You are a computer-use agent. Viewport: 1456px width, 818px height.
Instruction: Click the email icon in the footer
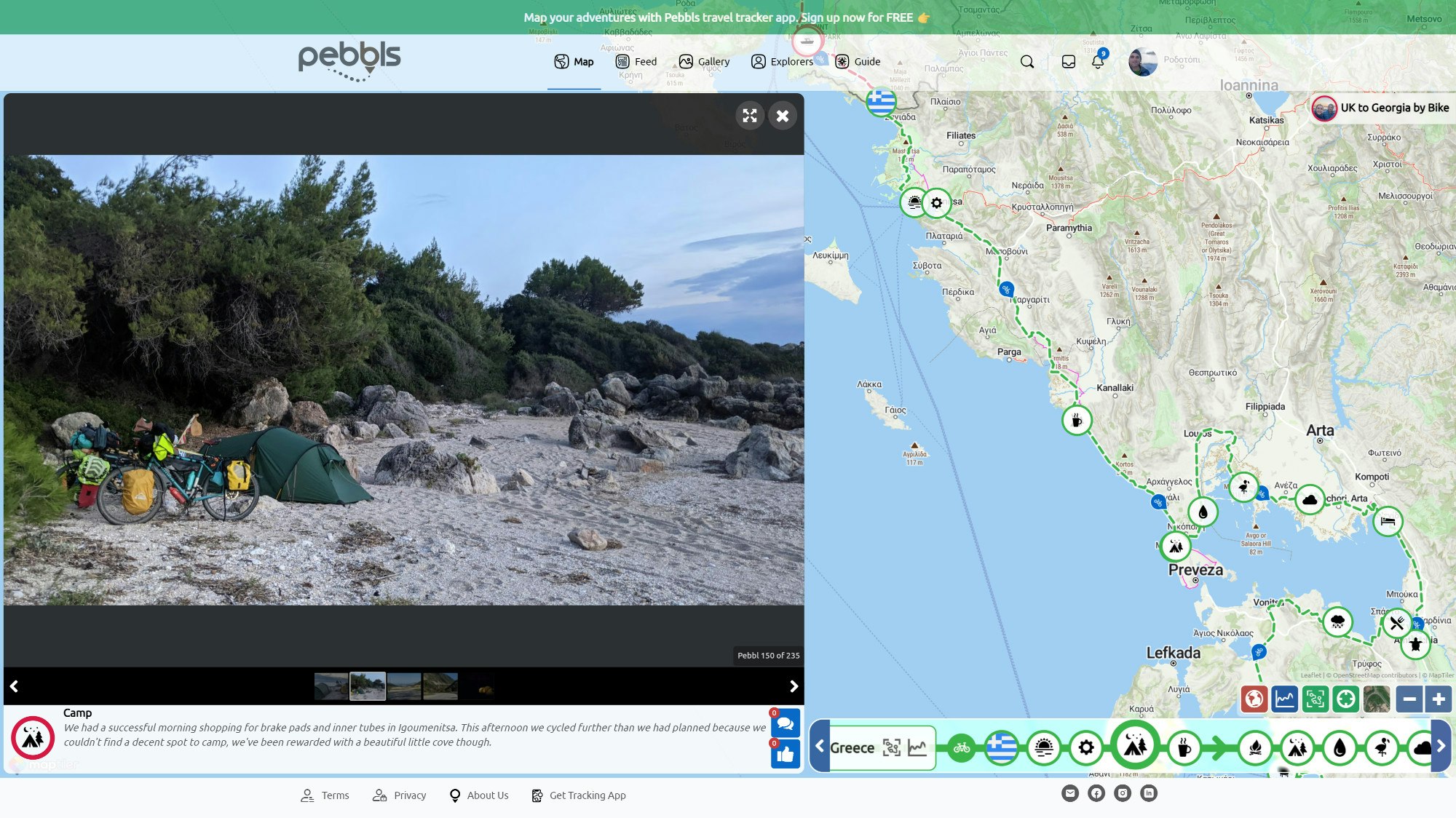coord(1070,793)
